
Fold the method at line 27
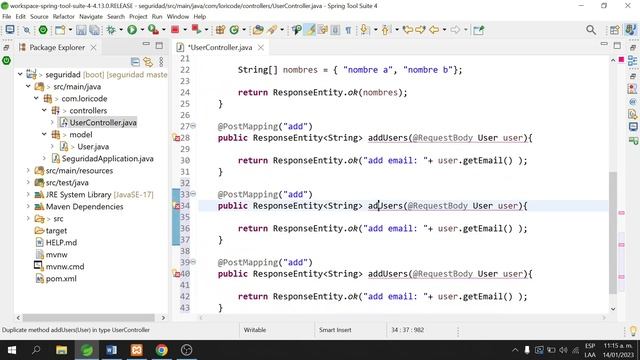[193, 126]
